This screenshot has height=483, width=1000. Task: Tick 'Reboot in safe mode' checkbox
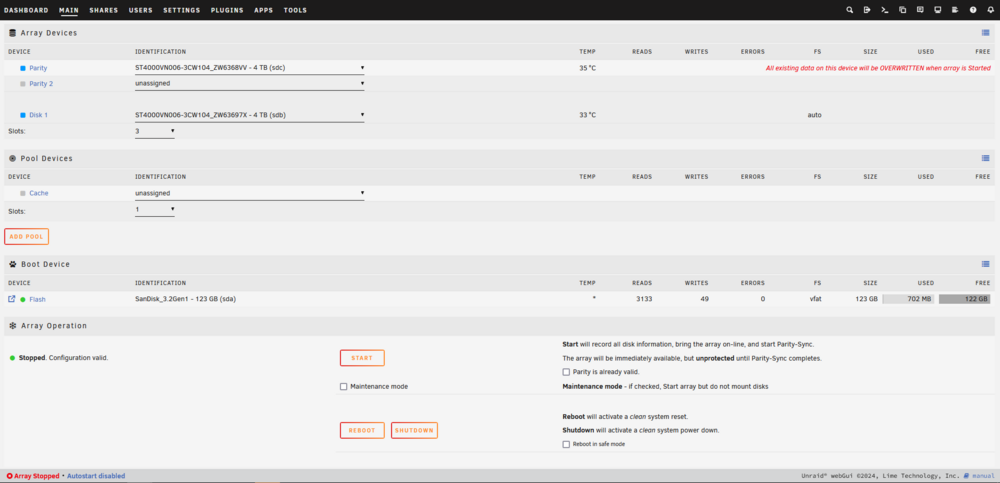click(566, 444)
